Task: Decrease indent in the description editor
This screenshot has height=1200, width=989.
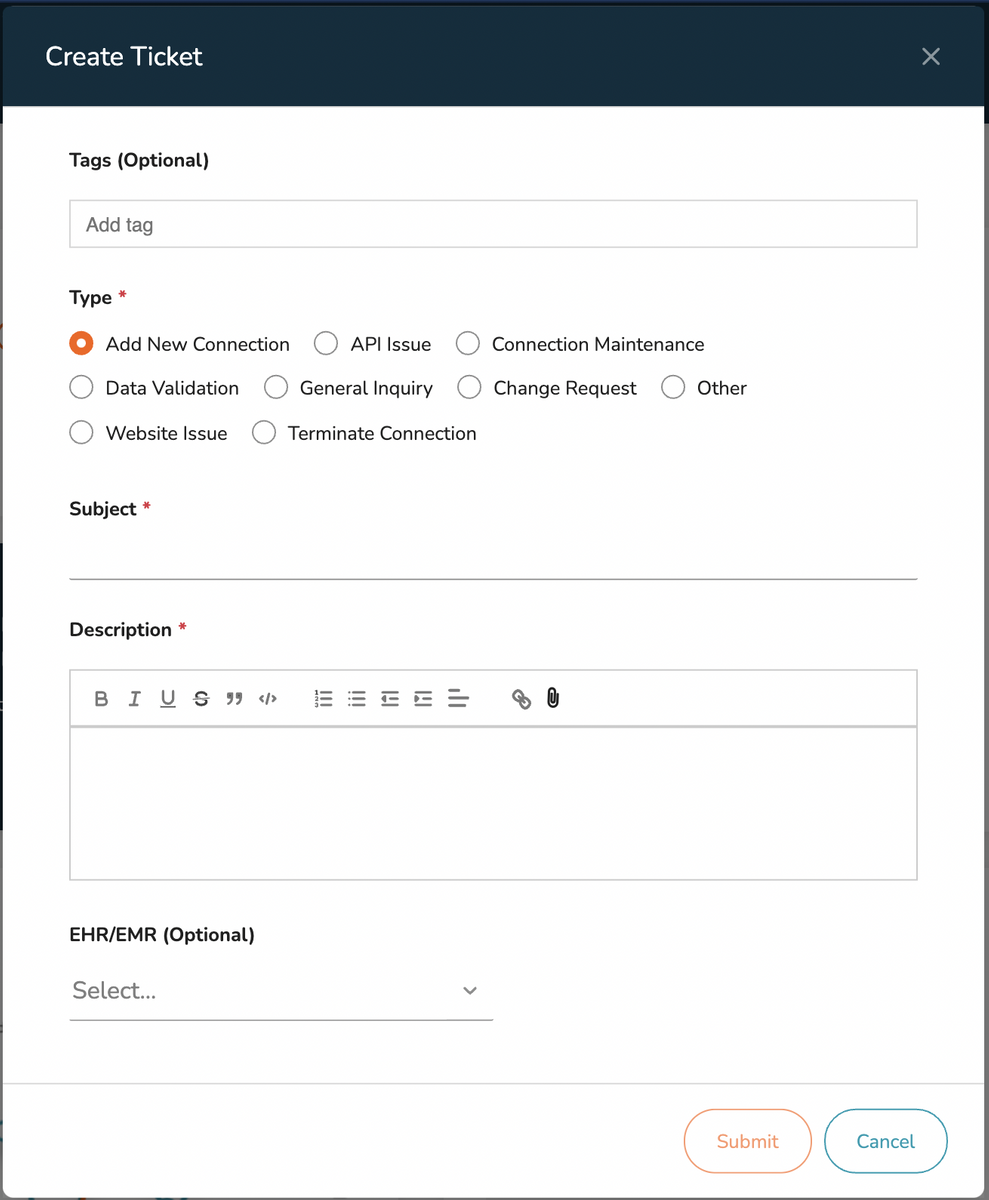Action: (x=389, y=698)
